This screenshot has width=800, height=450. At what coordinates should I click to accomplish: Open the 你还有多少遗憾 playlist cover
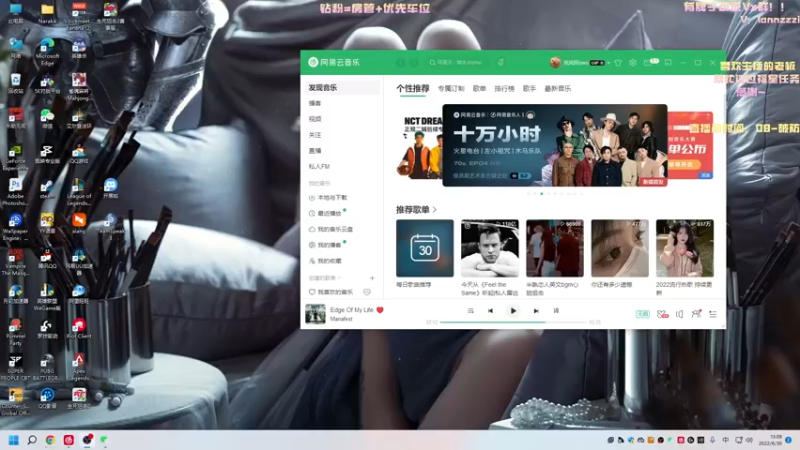coord(620,248)
